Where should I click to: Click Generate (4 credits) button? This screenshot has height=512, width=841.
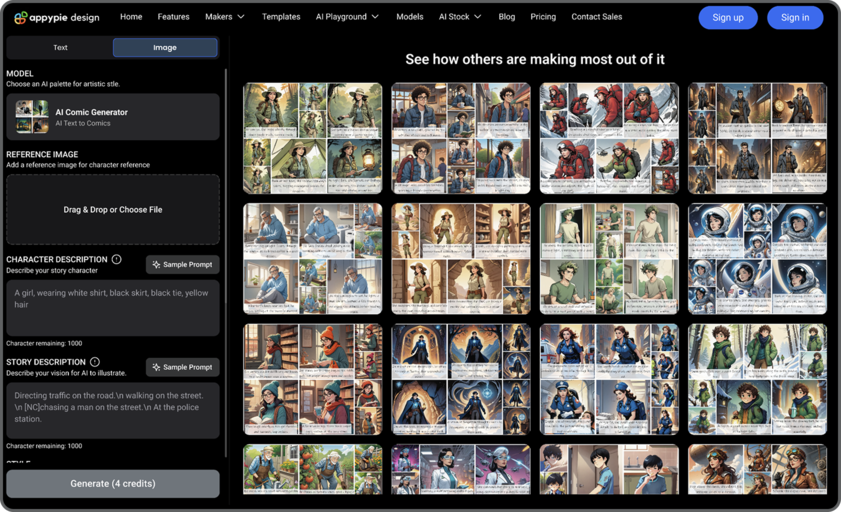coord(113,483)
